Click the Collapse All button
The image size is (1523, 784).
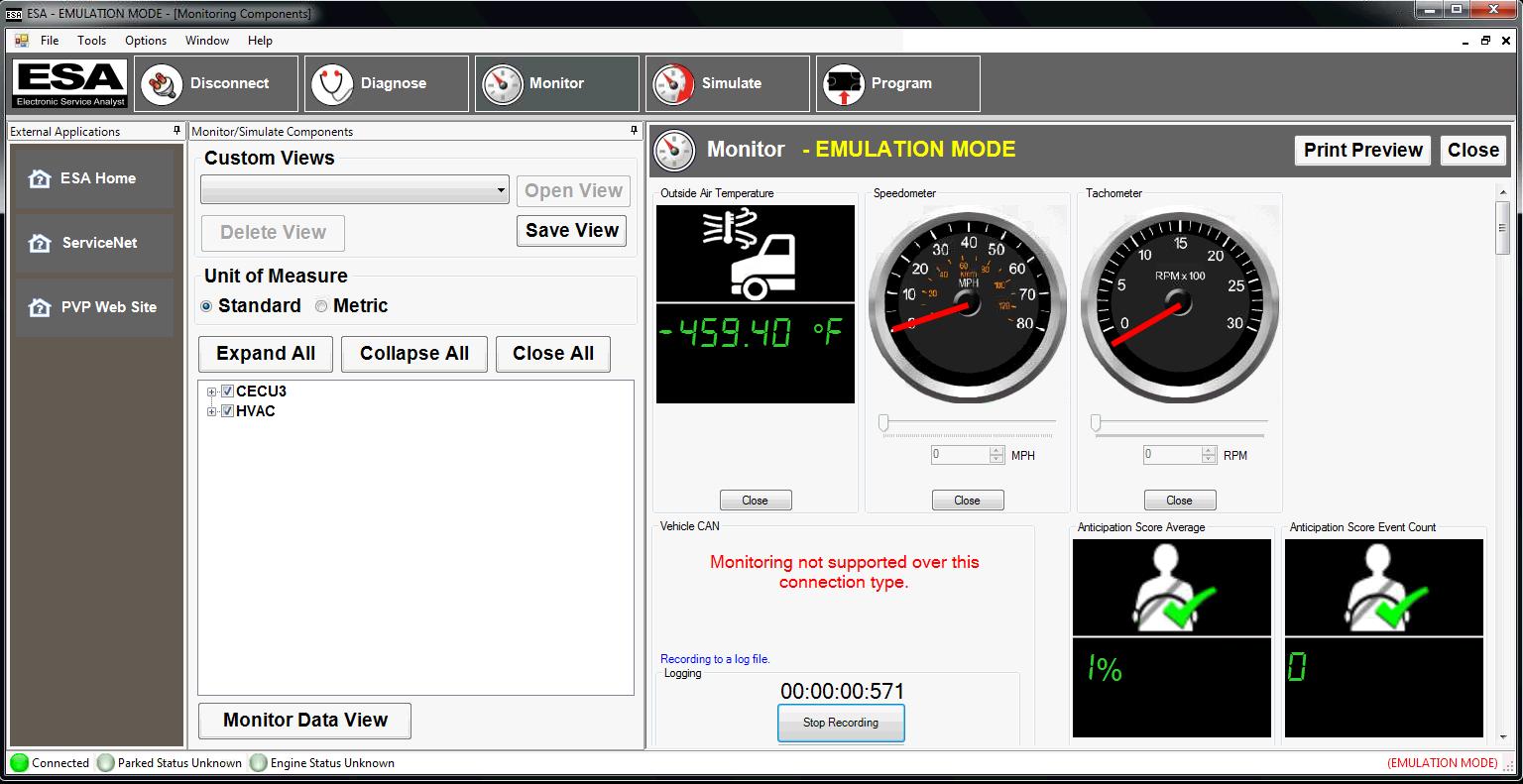pos(414,354)
